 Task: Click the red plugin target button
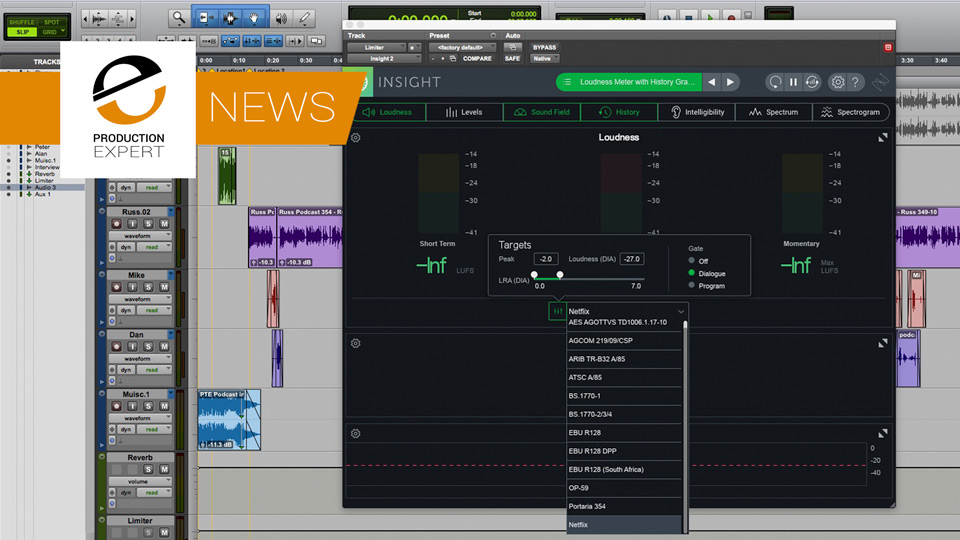tap(888, 47)
